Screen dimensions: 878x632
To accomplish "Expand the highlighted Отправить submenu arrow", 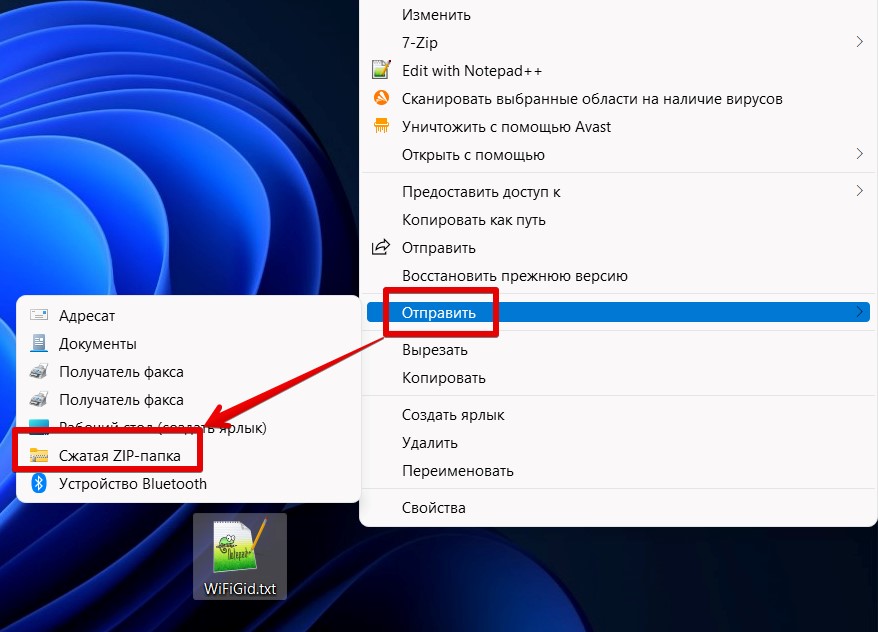I will click(x=860, y=312).
